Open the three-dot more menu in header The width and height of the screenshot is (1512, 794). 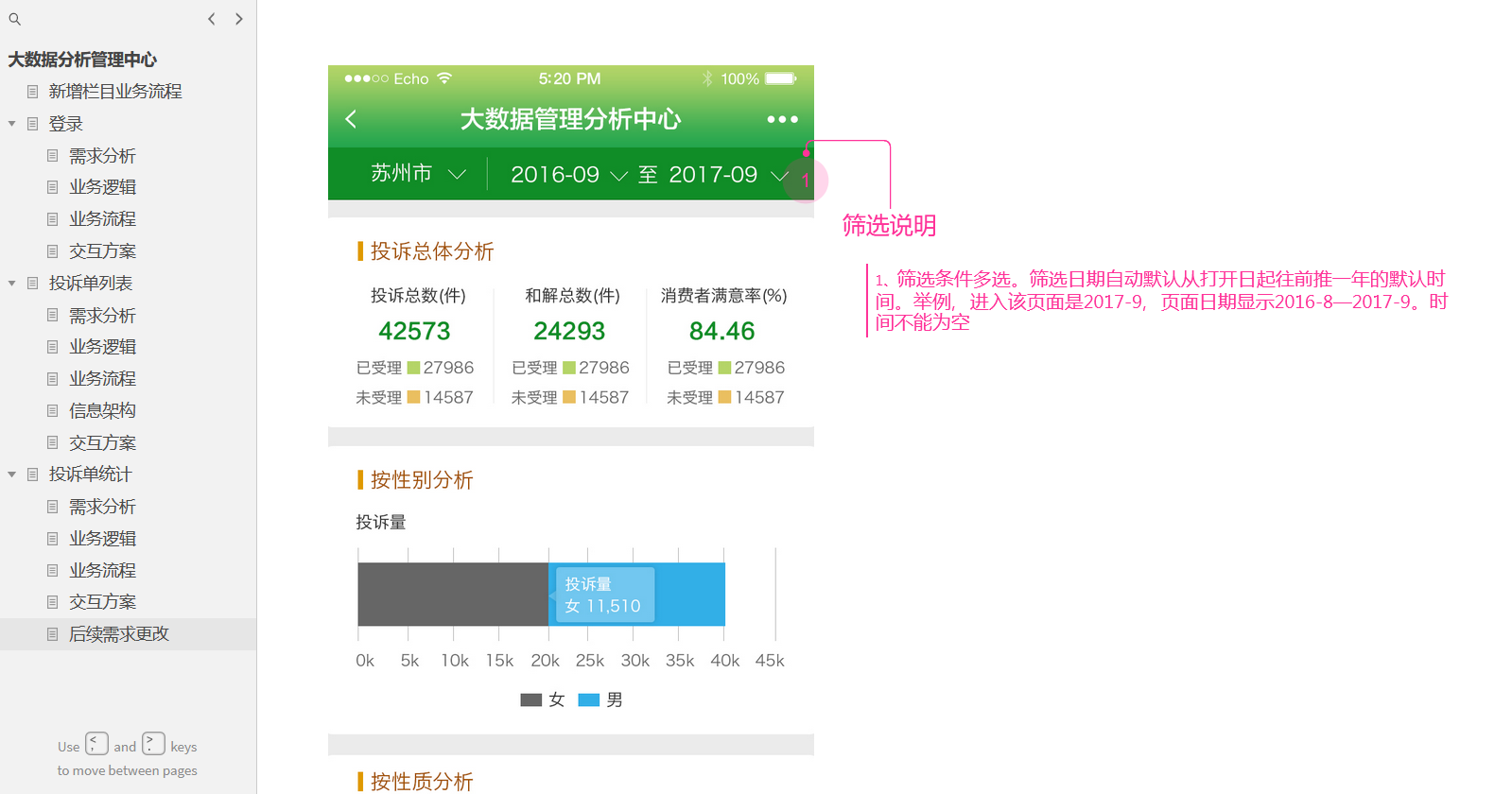coord(782,119)
